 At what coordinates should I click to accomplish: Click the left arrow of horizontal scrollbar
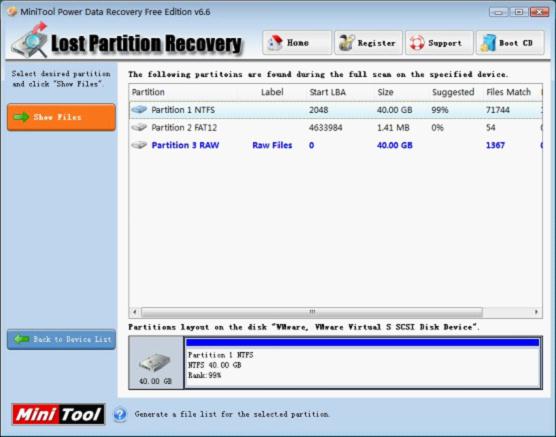click(x=135, y=312)
